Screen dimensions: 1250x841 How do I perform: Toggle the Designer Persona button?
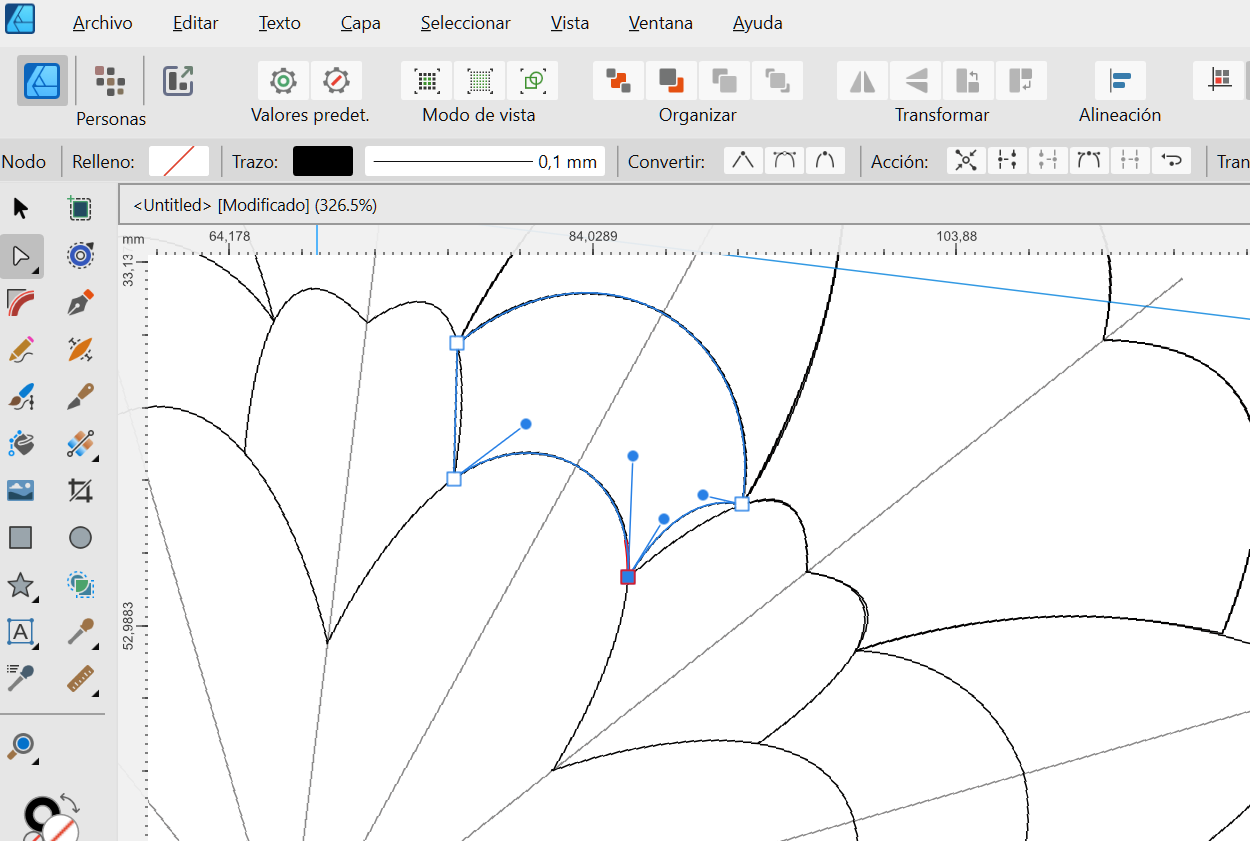coord(42,81)
